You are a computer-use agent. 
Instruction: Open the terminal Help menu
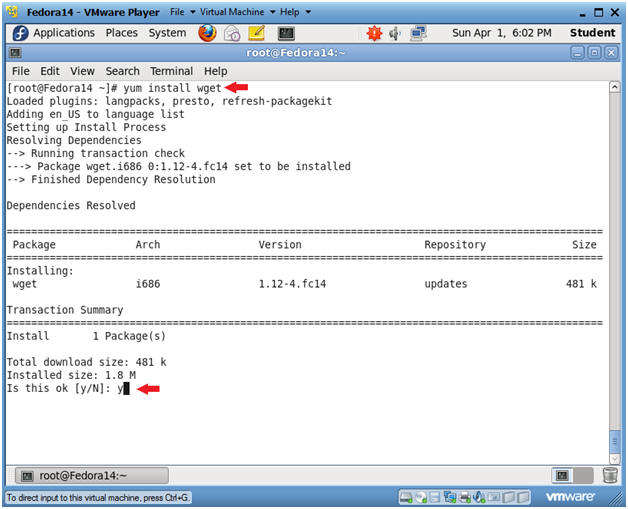click(x=215, y=71)
